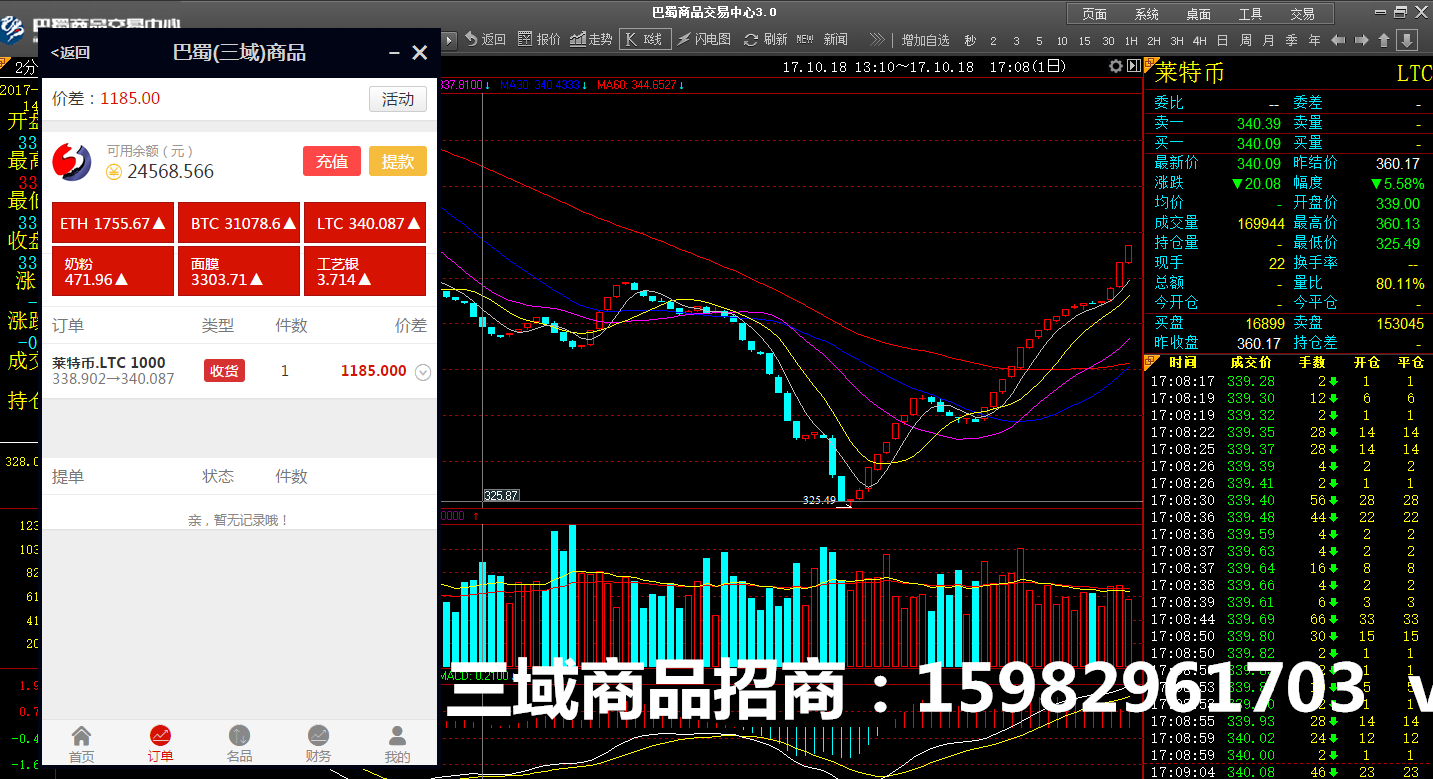Switch chart to 周 weekly period

point(1245,40)
